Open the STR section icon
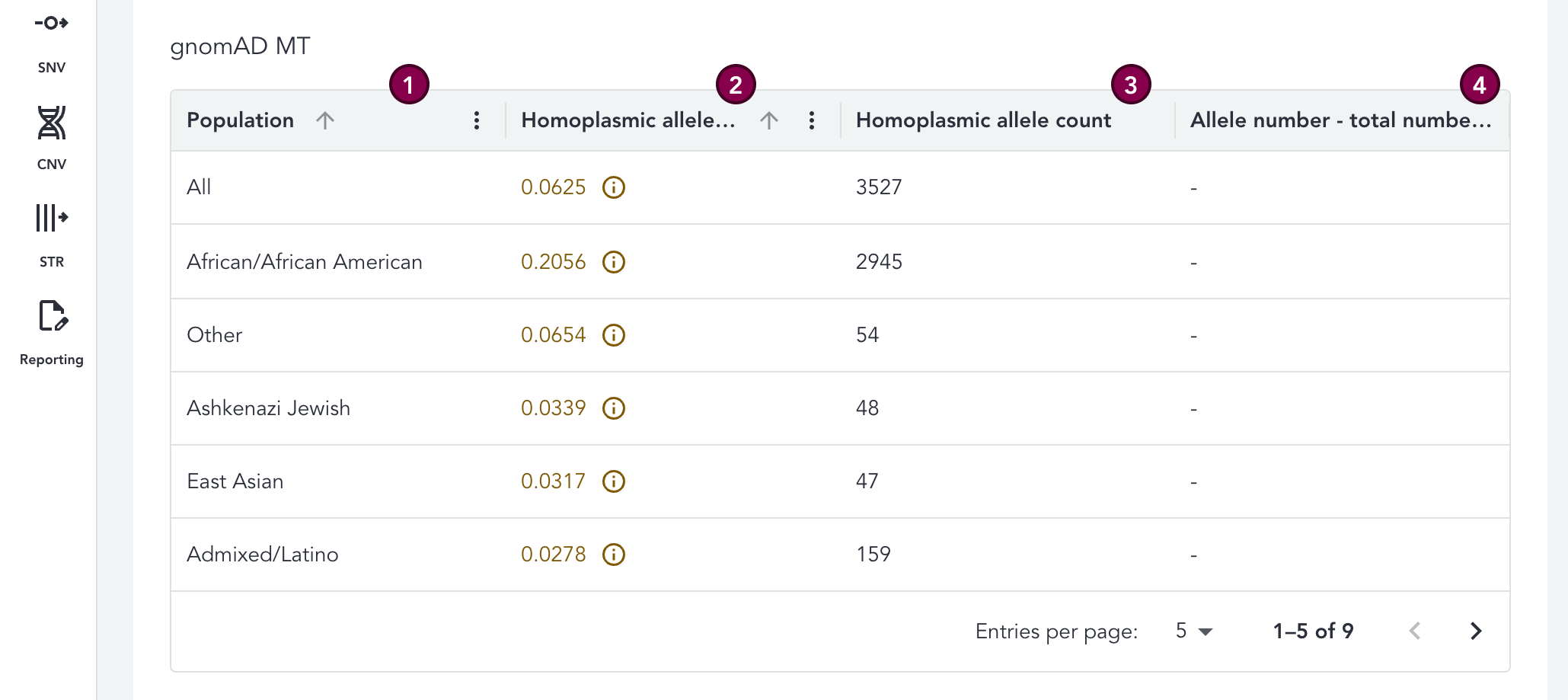 coord(51,218)
